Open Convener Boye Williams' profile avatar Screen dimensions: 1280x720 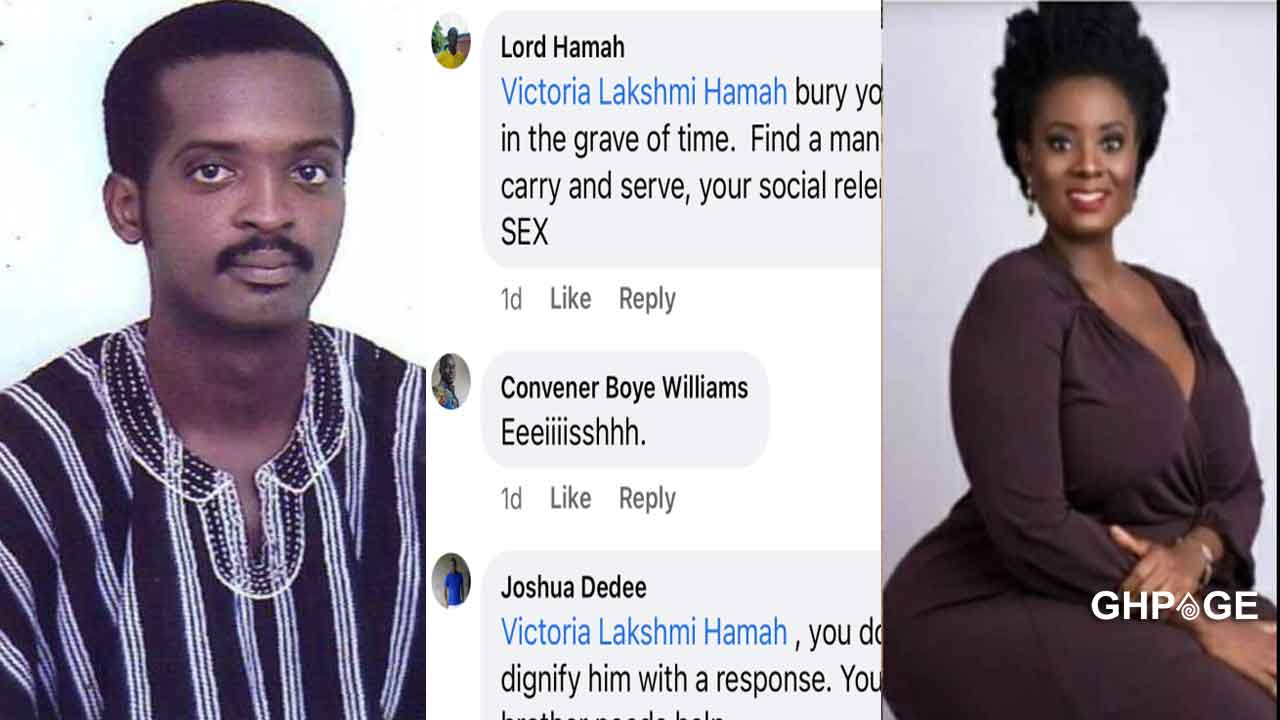tap(451, 381)
